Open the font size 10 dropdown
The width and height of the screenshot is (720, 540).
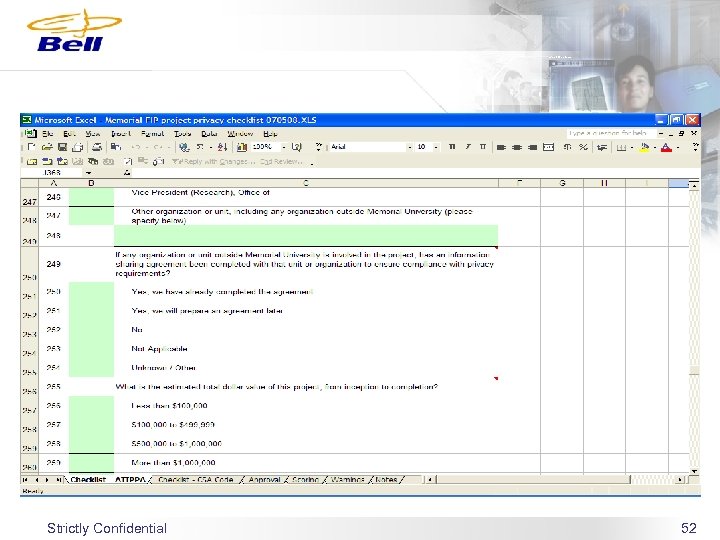click(x=436, y=147)
